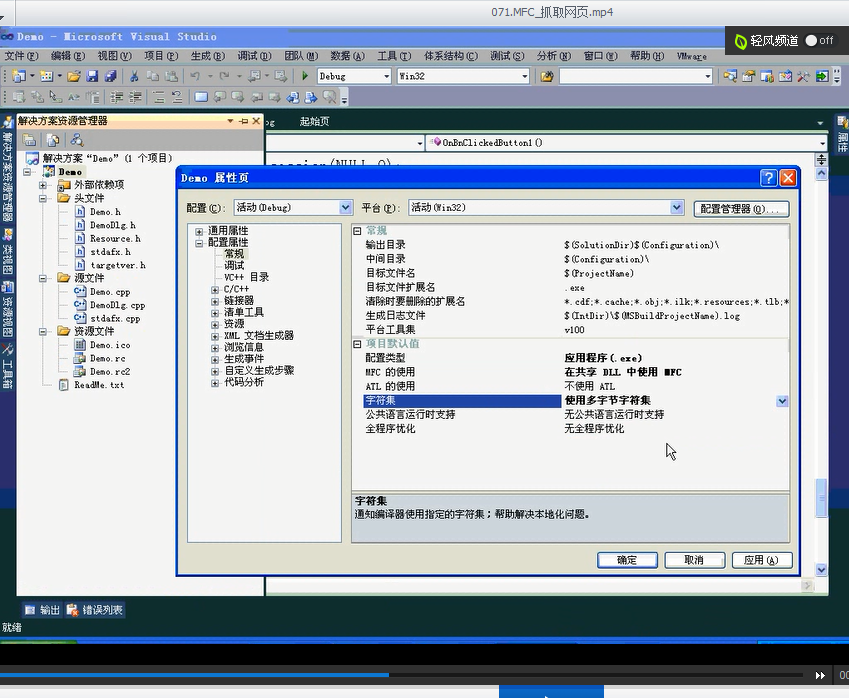Open the 输出 tab
Image resolution: width=849 pixels, height=698 pixels.
tap(43, 610)
